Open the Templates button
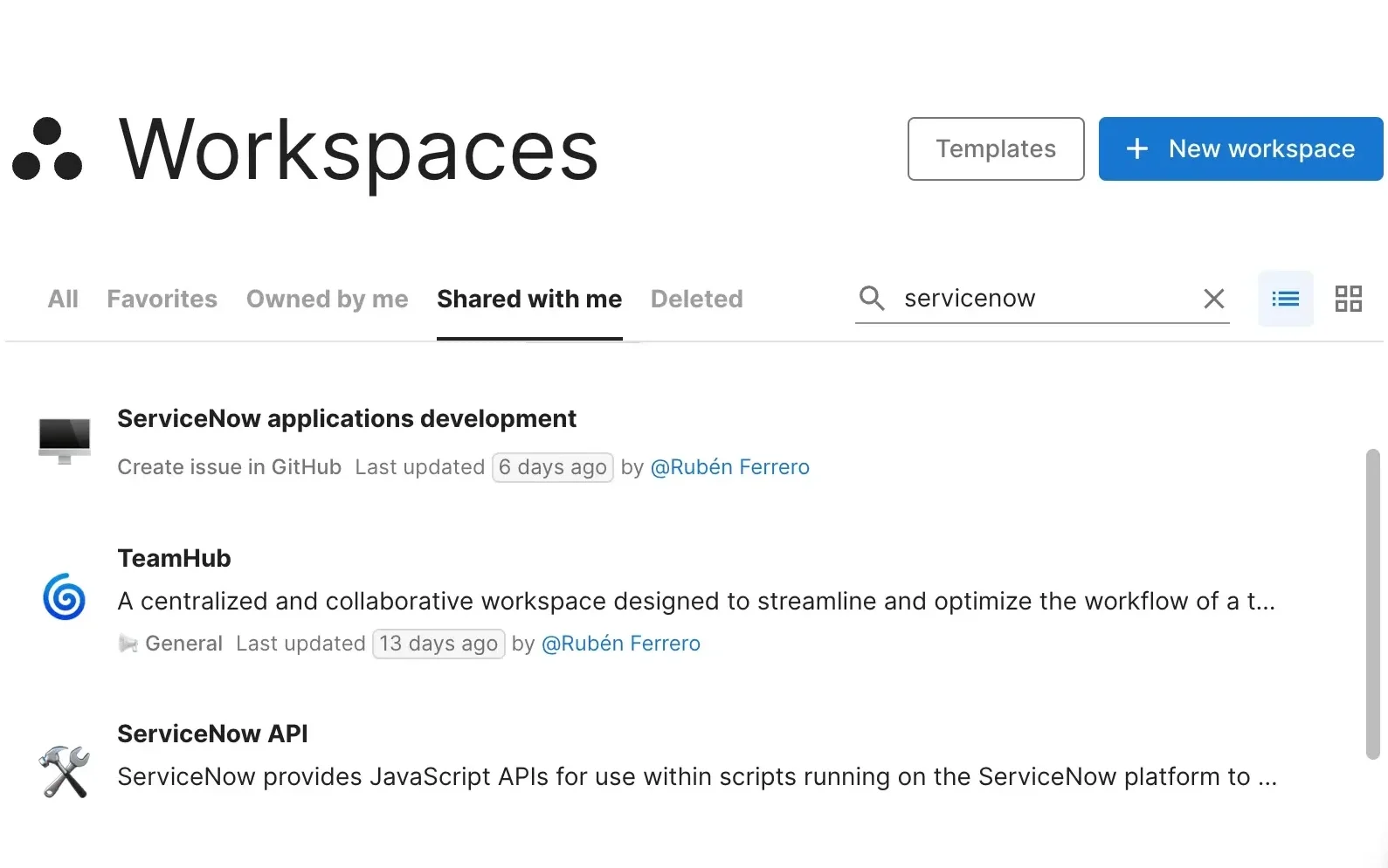The height and width of the screenshot is (868, 1388). [x=996, y=149]
